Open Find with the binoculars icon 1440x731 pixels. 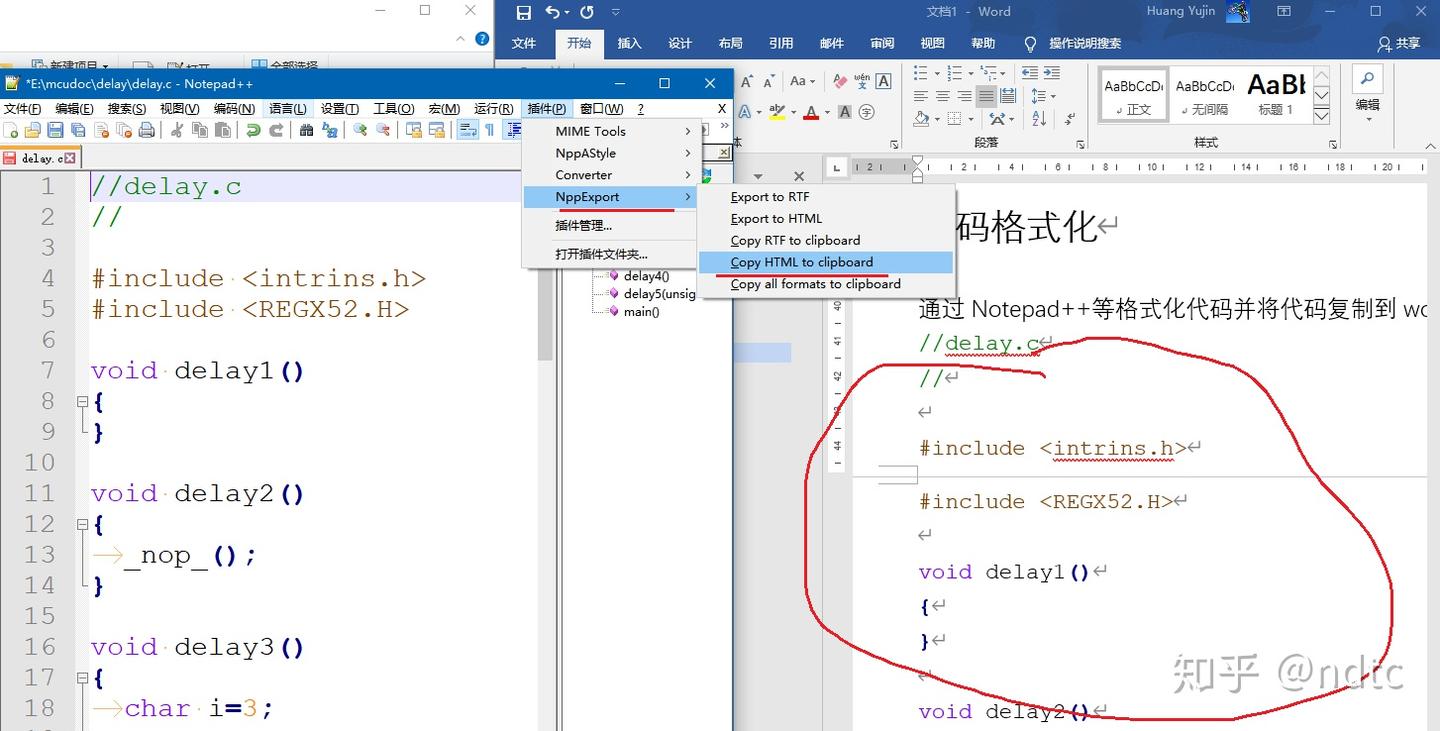306,130
